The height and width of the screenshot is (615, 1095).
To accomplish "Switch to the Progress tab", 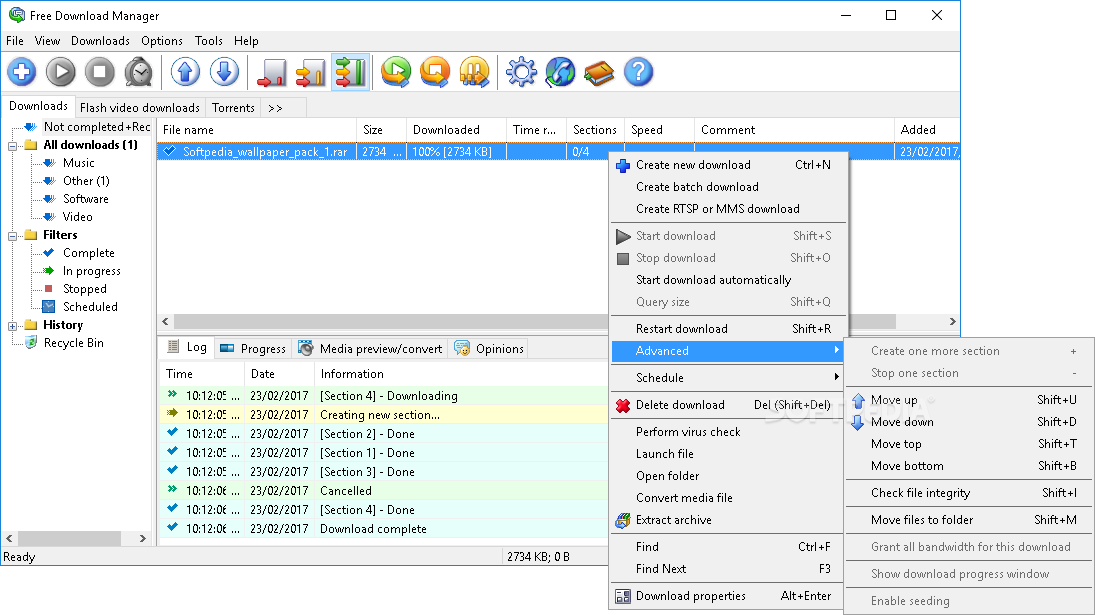I will point(252,348).
